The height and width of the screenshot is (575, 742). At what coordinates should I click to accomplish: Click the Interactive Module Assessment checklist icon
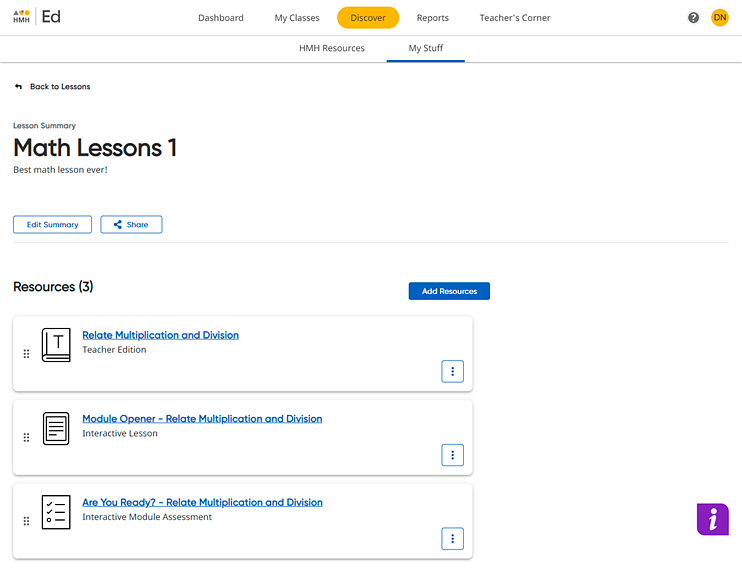click(56, 512)
